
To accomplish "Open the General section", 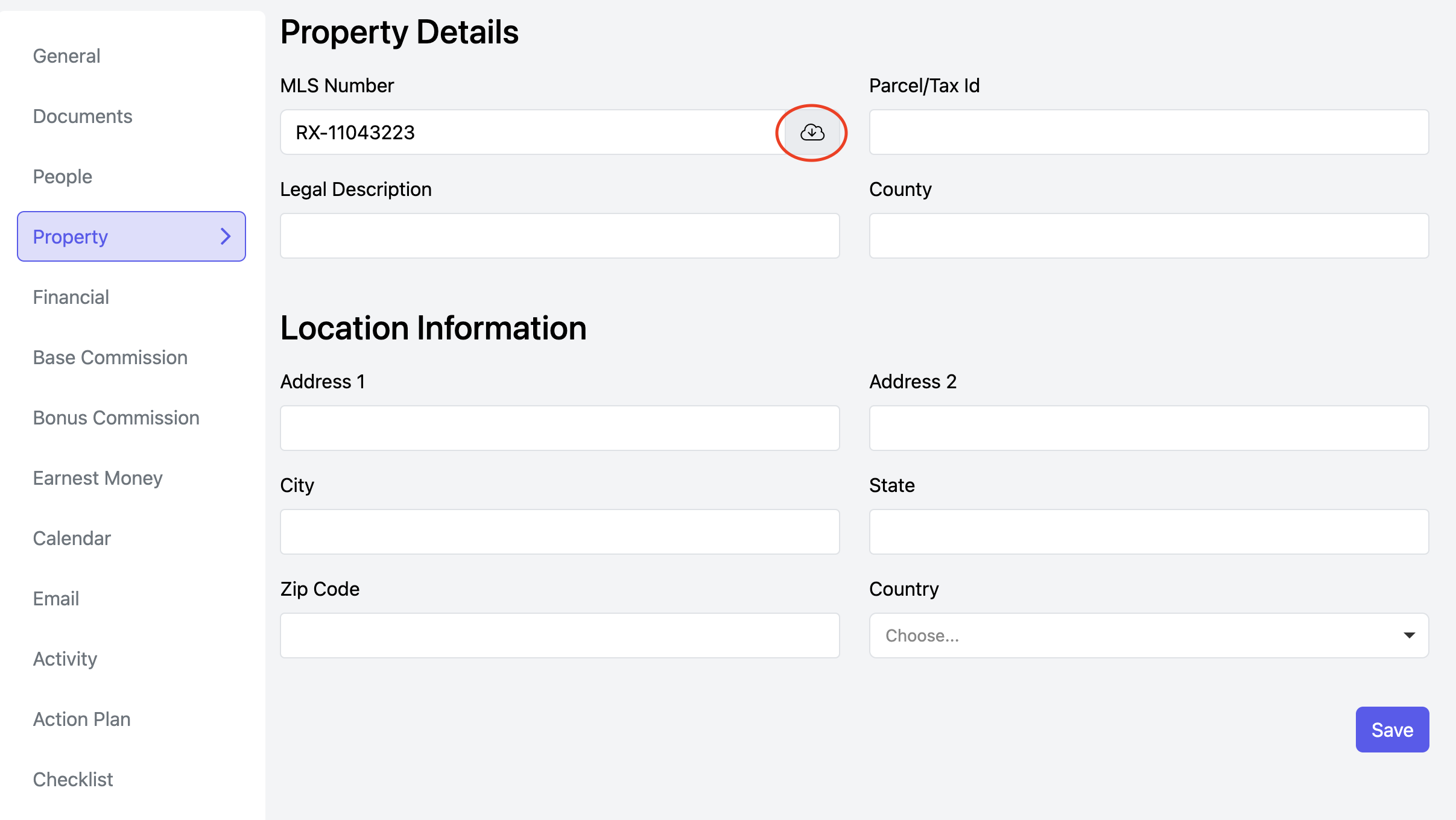I will tap(66, 56).
